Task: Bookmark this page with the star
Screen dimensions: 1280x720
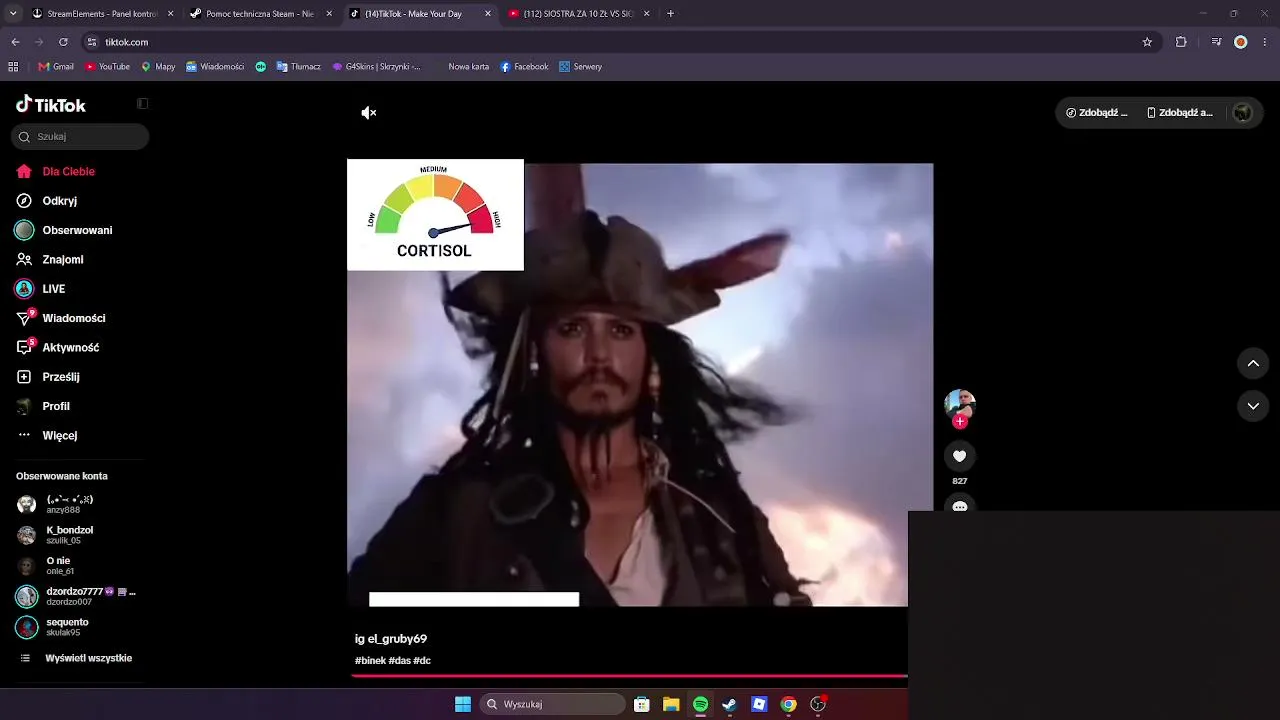Action: [x=1147, y=42]
